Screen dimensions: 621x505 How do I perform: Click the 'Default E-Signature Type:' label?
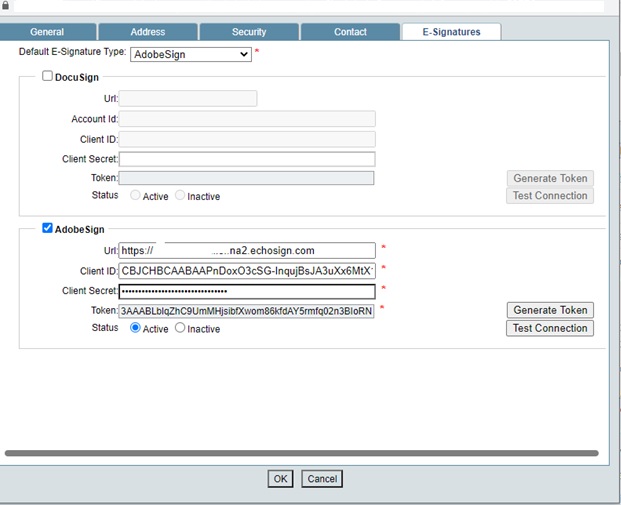(72, 52)
